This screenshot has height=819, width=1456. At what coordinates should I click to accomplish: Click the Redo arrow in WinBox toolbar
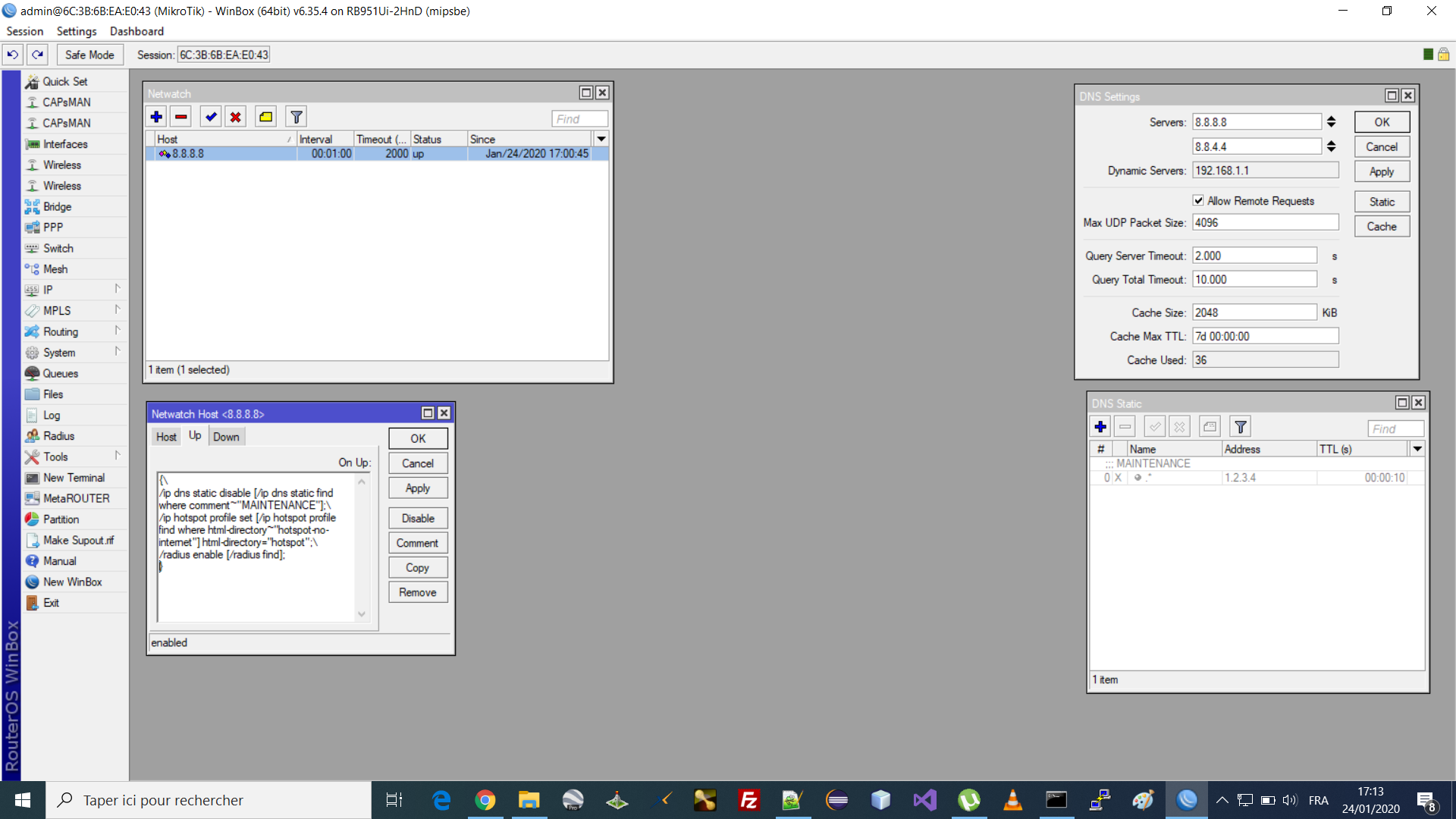tap(37, 55)
